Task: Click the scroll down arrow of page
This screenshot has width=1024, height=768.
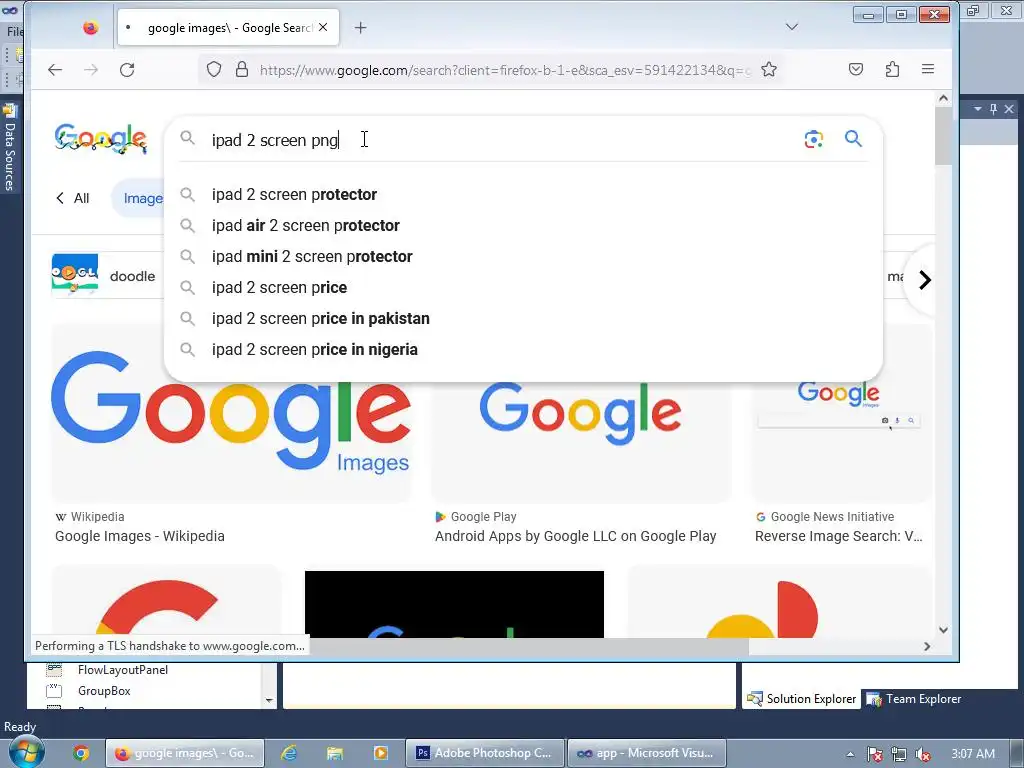Action: coord(943,630)
